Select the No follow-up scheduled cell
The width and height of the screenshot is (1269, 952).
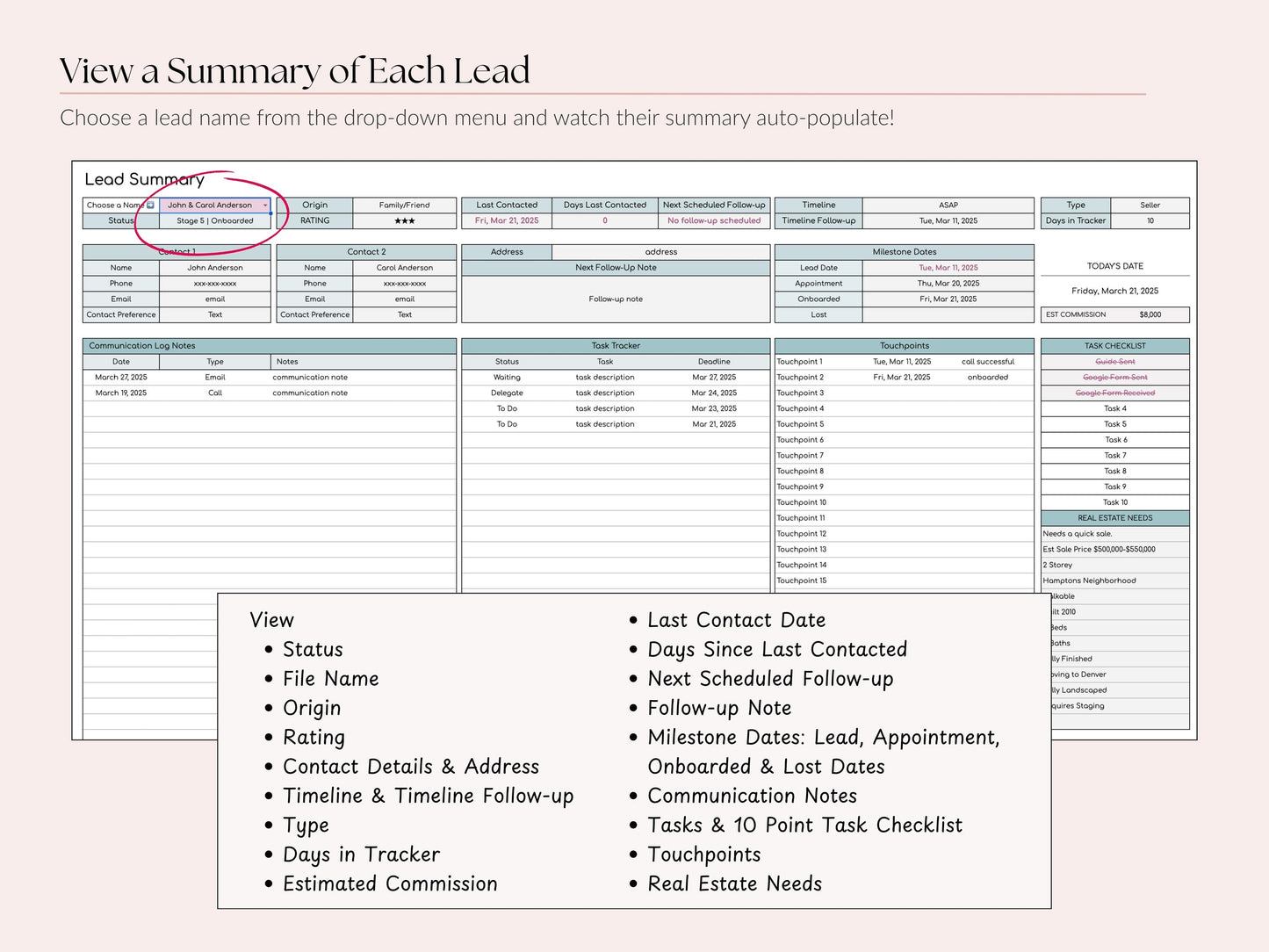coord(714,221)
